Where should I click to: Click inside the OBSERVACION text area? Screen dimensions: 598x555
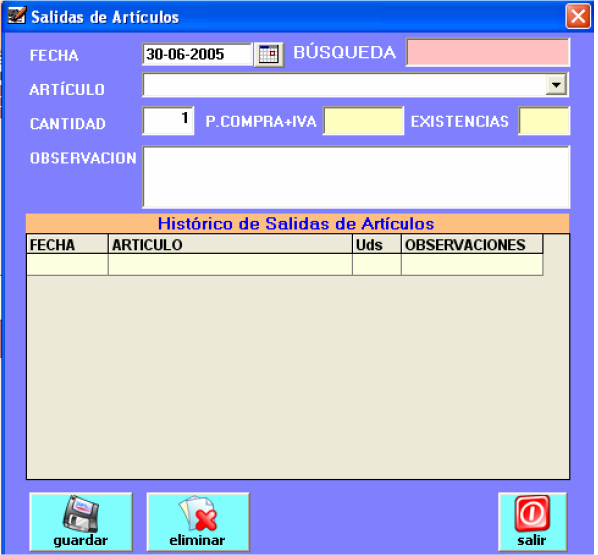[356, 177]
